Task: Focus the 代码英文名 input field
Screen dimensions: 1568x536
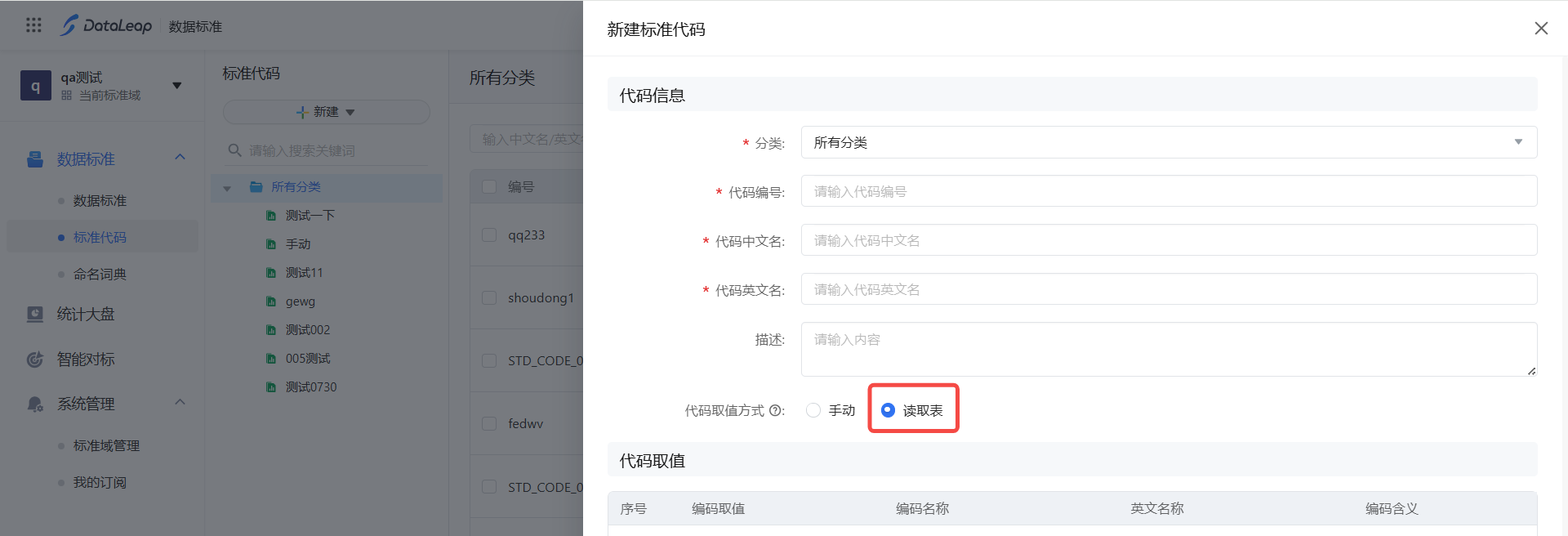Action: point(1169,289)
